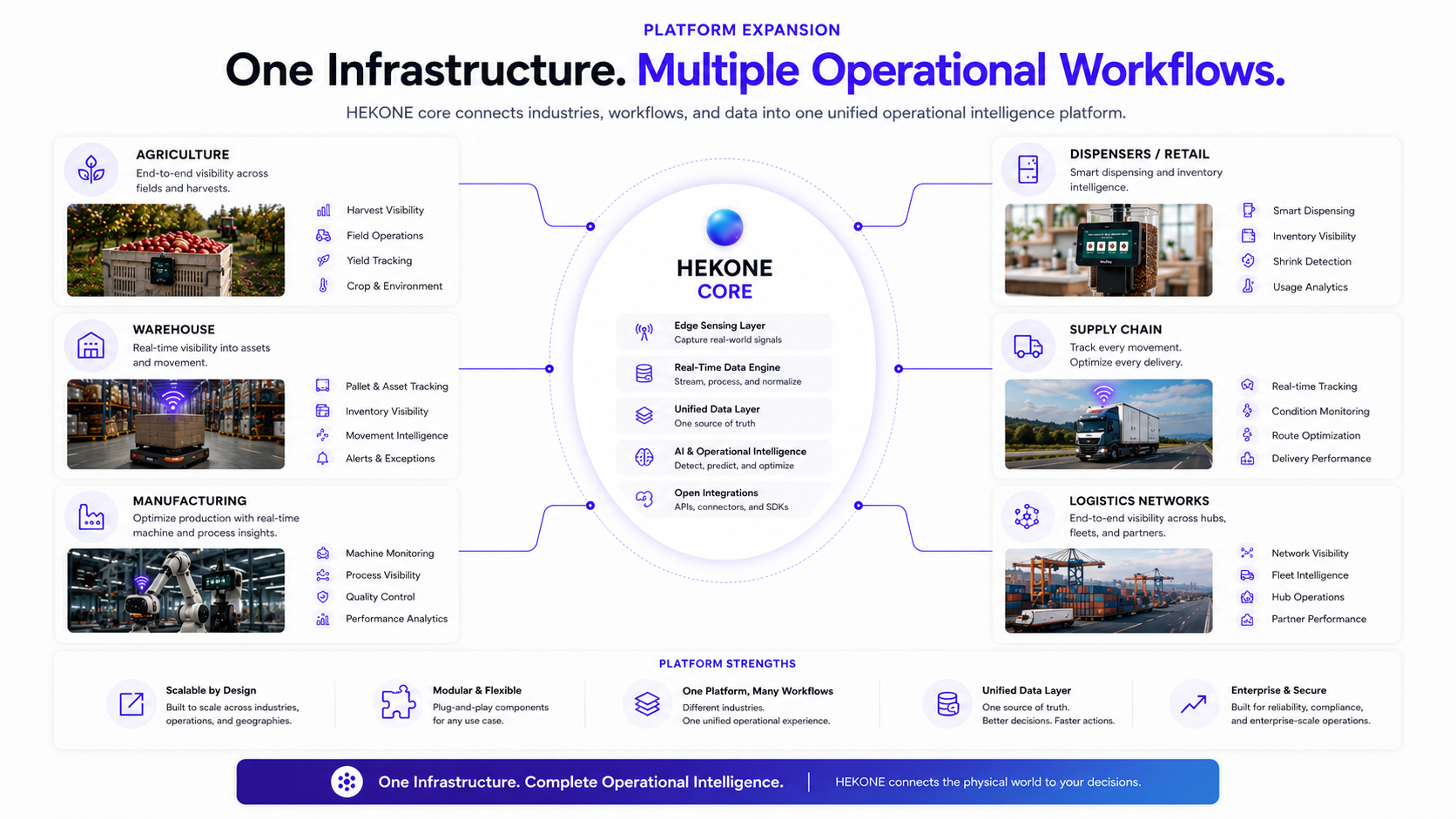The width and height of the screenshot is (1456, 819).
Task: Click the Network Visibility icon
Action: (x=1247, y=553)
